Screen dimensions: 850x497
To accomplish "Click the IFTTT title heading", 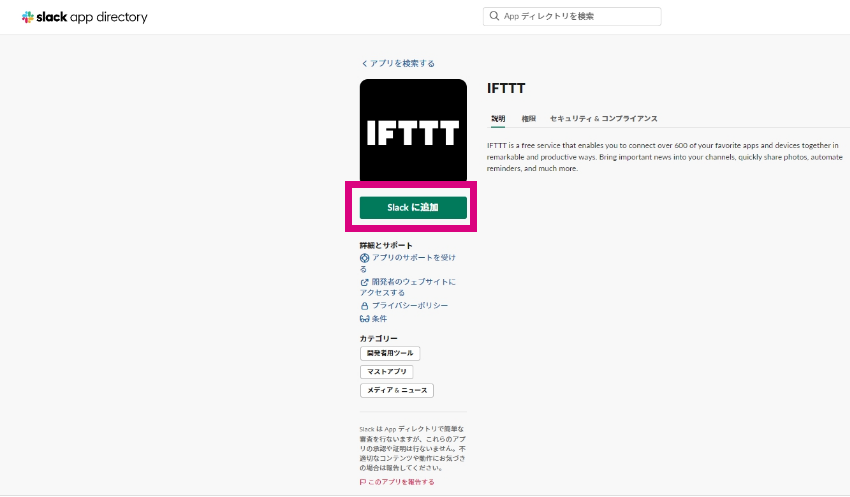I will [x=506, y=88].
